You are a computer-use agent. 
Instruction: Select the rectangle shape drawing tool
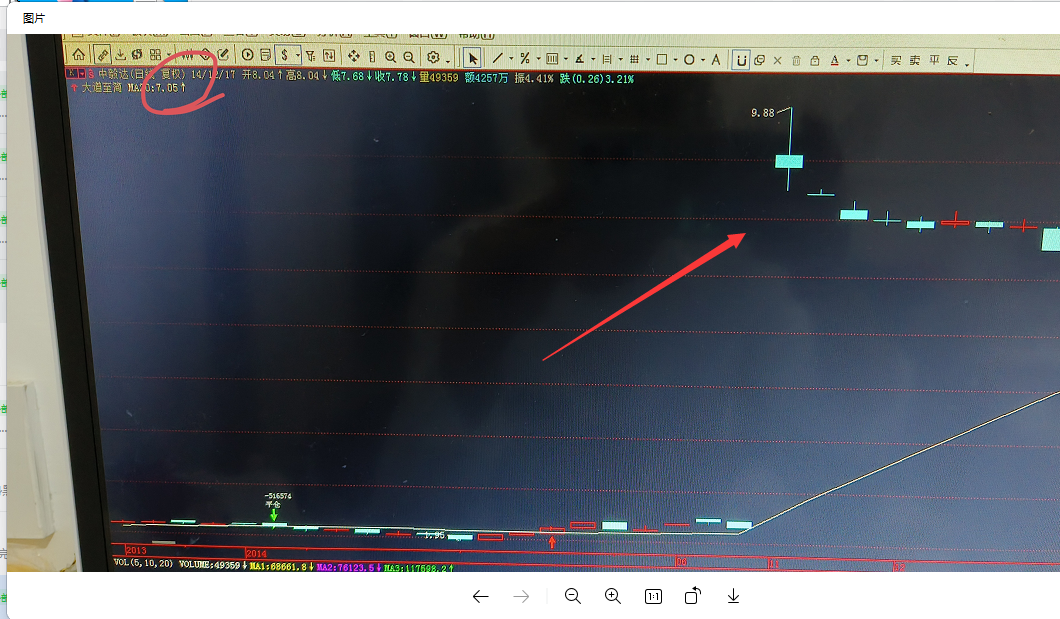(662, 59)
